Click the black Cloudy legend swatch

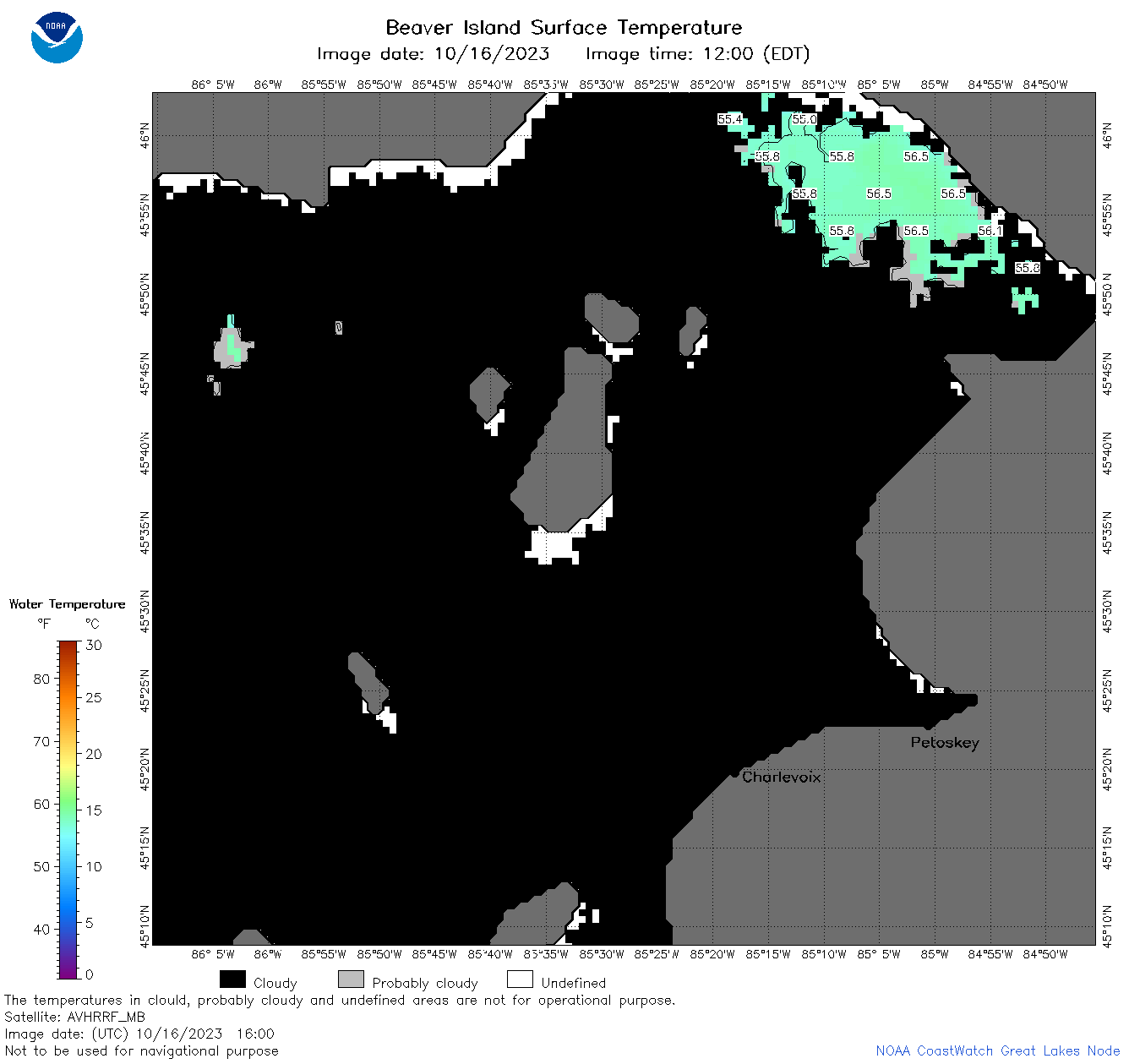tap(232, 979)
